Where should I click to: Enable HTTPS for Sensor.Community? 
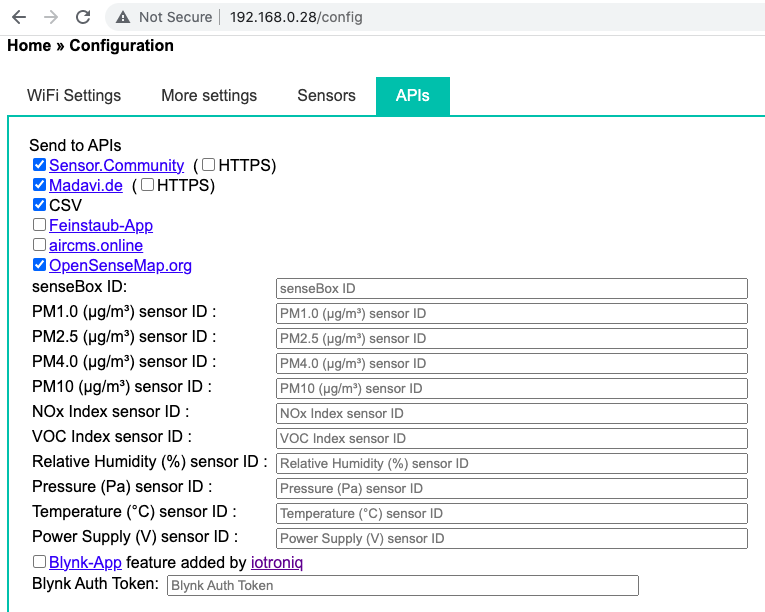208,165
